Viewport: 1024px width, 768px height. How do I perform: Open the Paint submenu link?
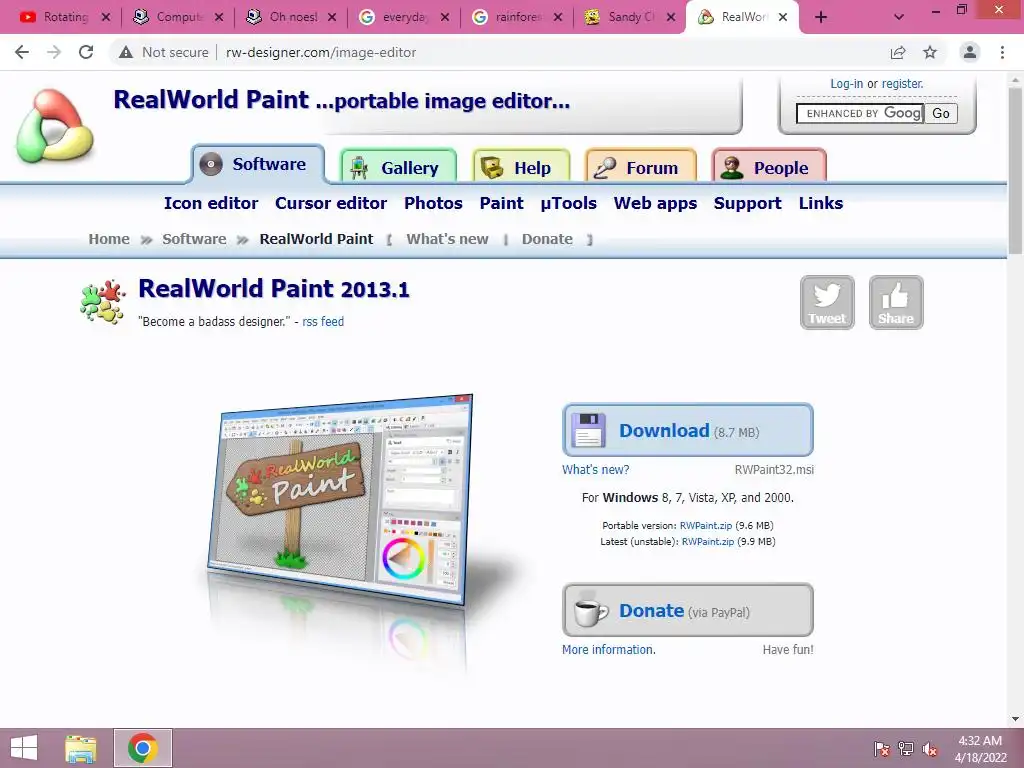pyautogui.click(x=502, y=203)
